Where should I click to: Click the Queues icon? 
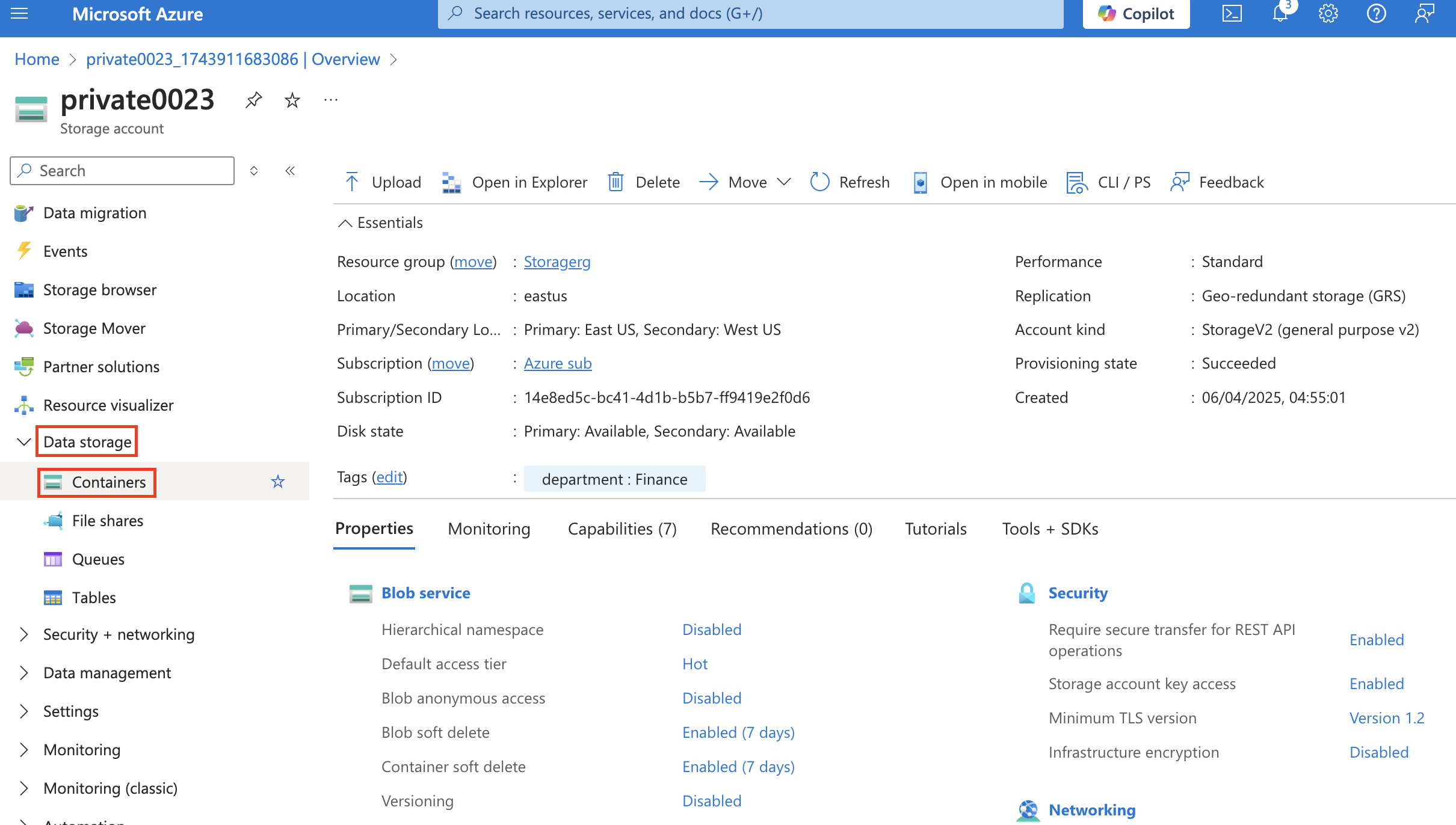pyautogui.click(x=53, y=559)
